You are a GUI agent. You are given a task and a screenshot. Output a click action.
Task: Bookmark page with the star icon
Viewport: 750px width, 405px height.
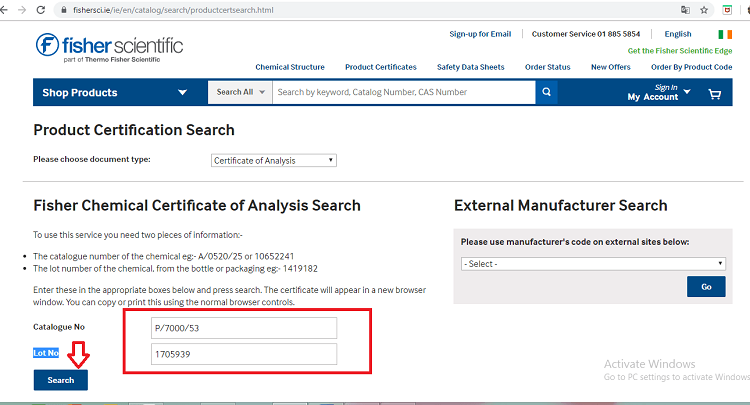point(704,10)
